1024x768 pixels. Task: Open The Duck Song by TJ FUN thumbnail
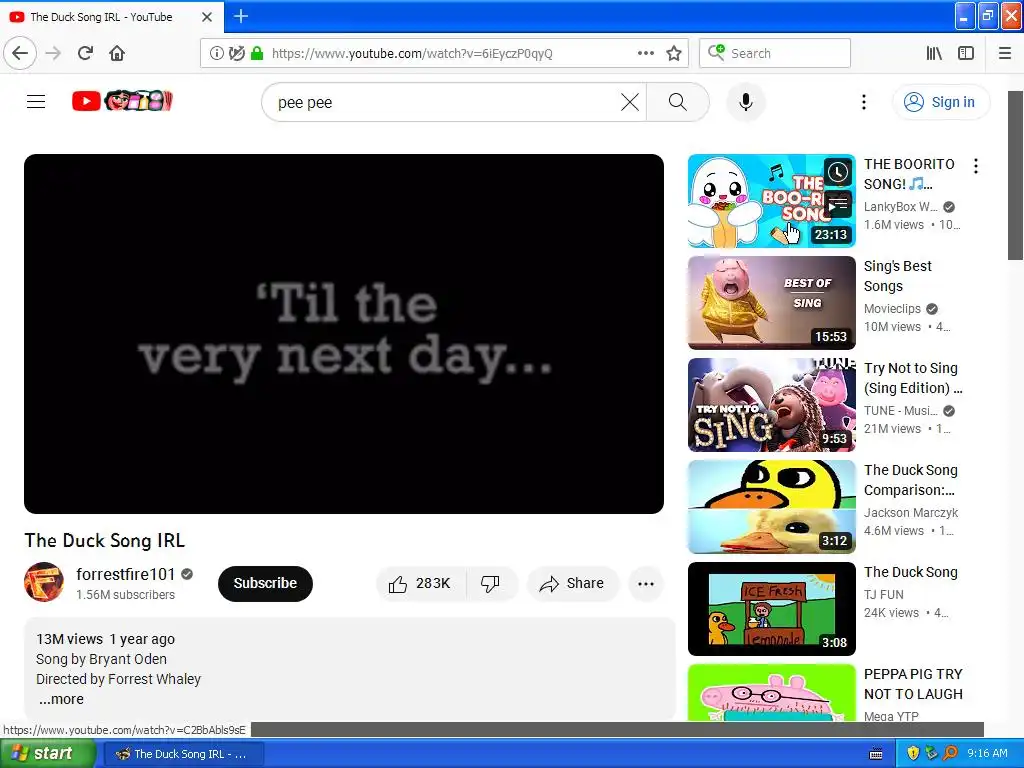(771, 609)
